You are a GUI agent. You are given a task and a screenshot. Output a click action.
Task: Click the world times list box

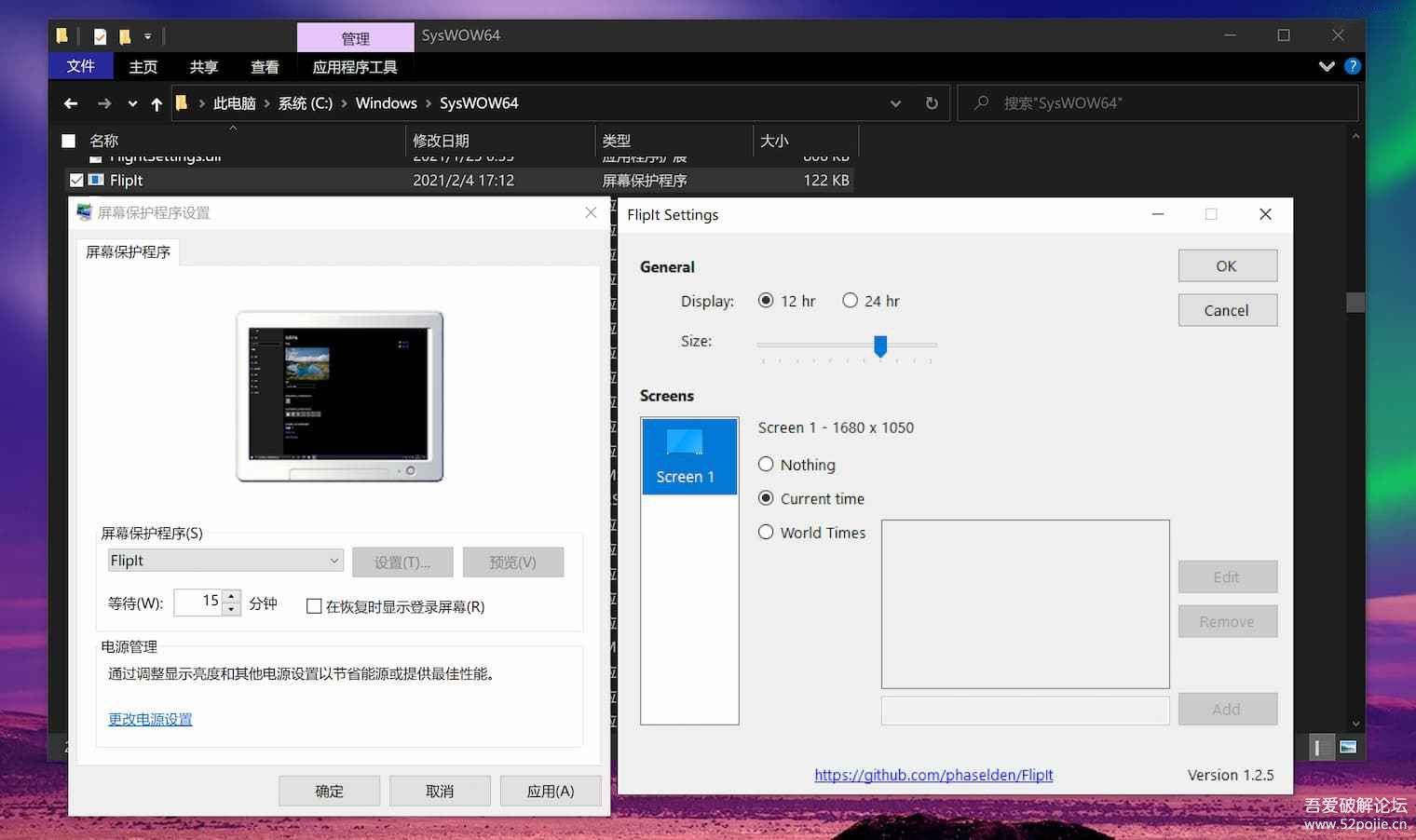(1025, 604)
